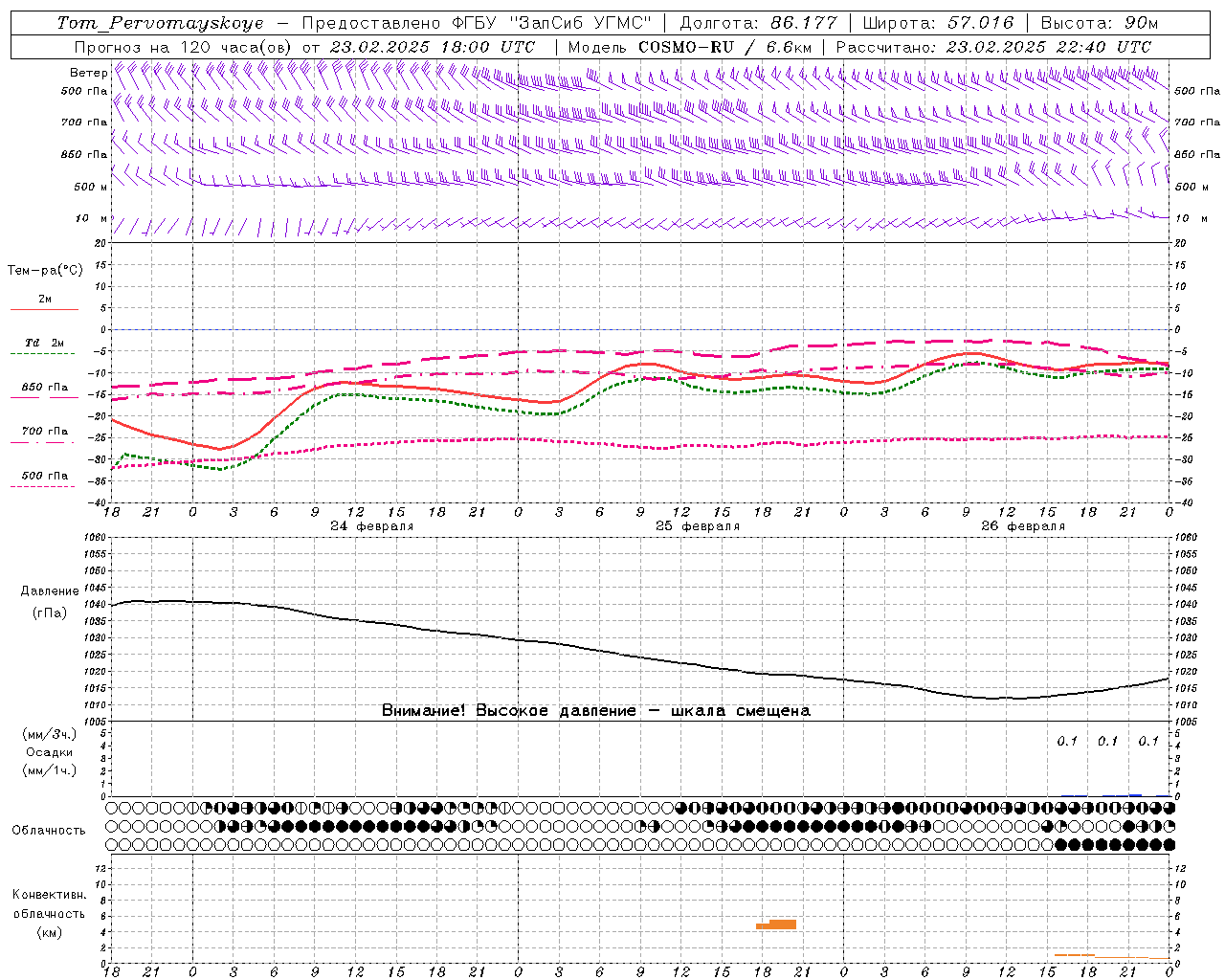Viewport: 1225px width, 980px height.
Task: Click the (км) convective cloud unit label
Action: click(49, 932)
